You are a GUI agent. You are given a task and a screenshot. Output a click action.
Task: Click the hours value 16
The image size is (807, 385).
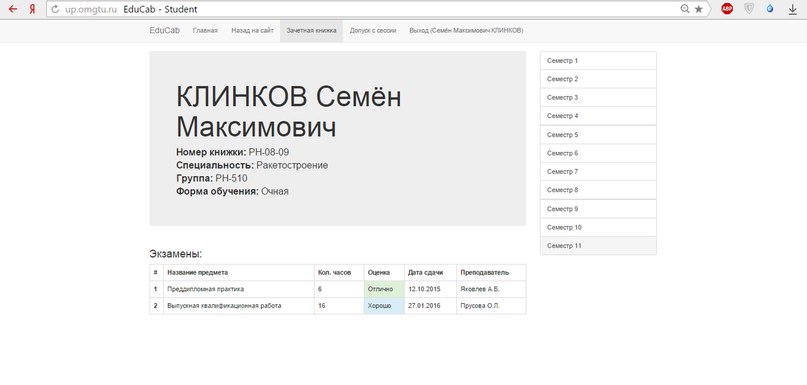tap(322, 306)
